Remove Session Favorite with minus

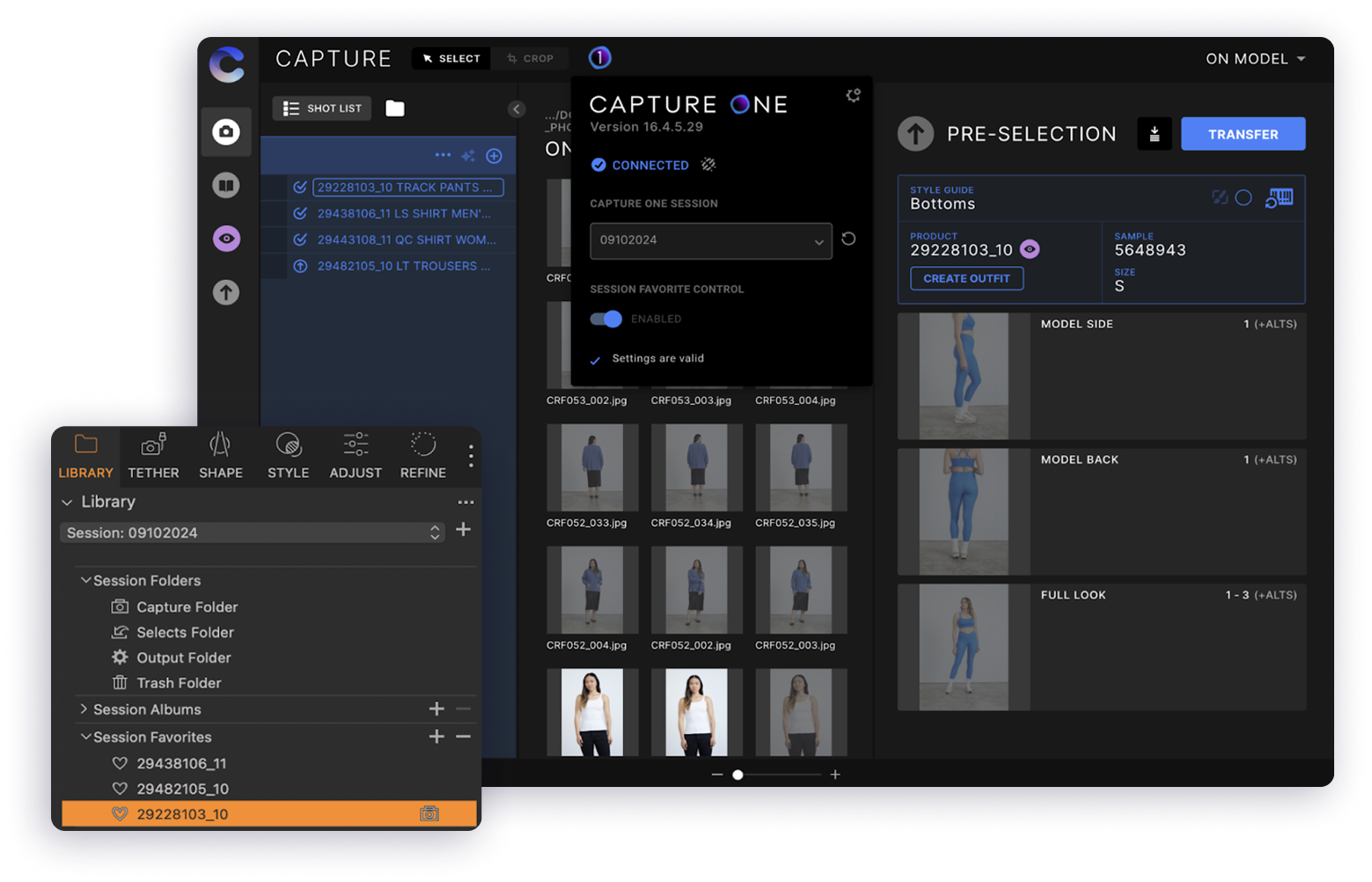click(x=464, y=736)
